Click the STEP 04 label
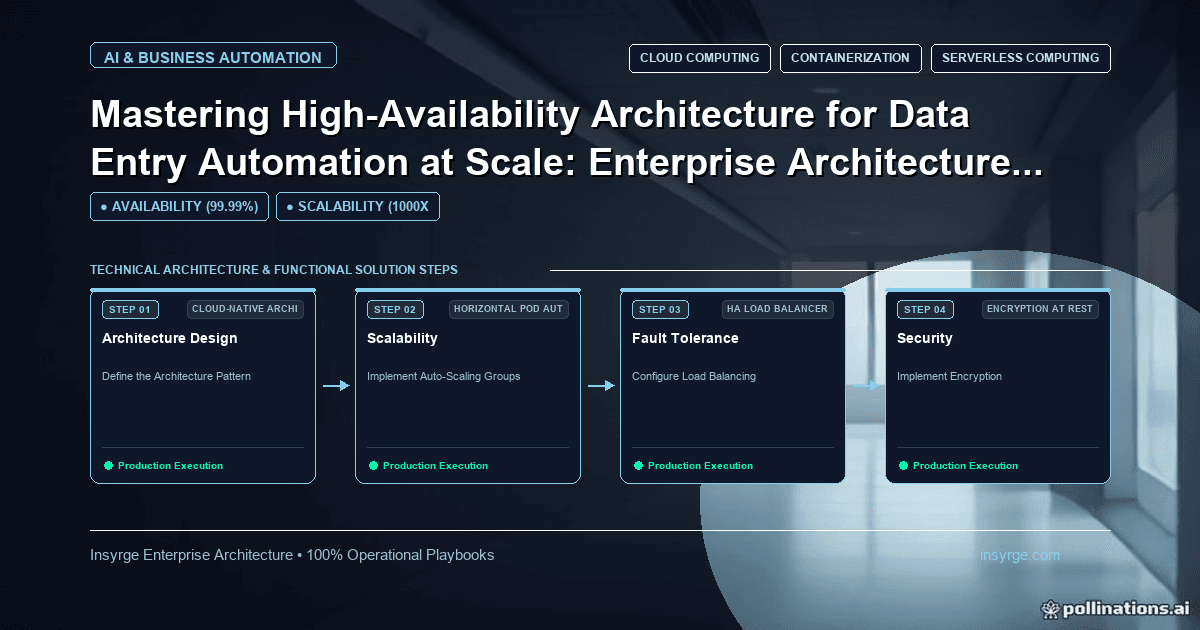This screenshot has height=630, width=1200. (925, 309)
